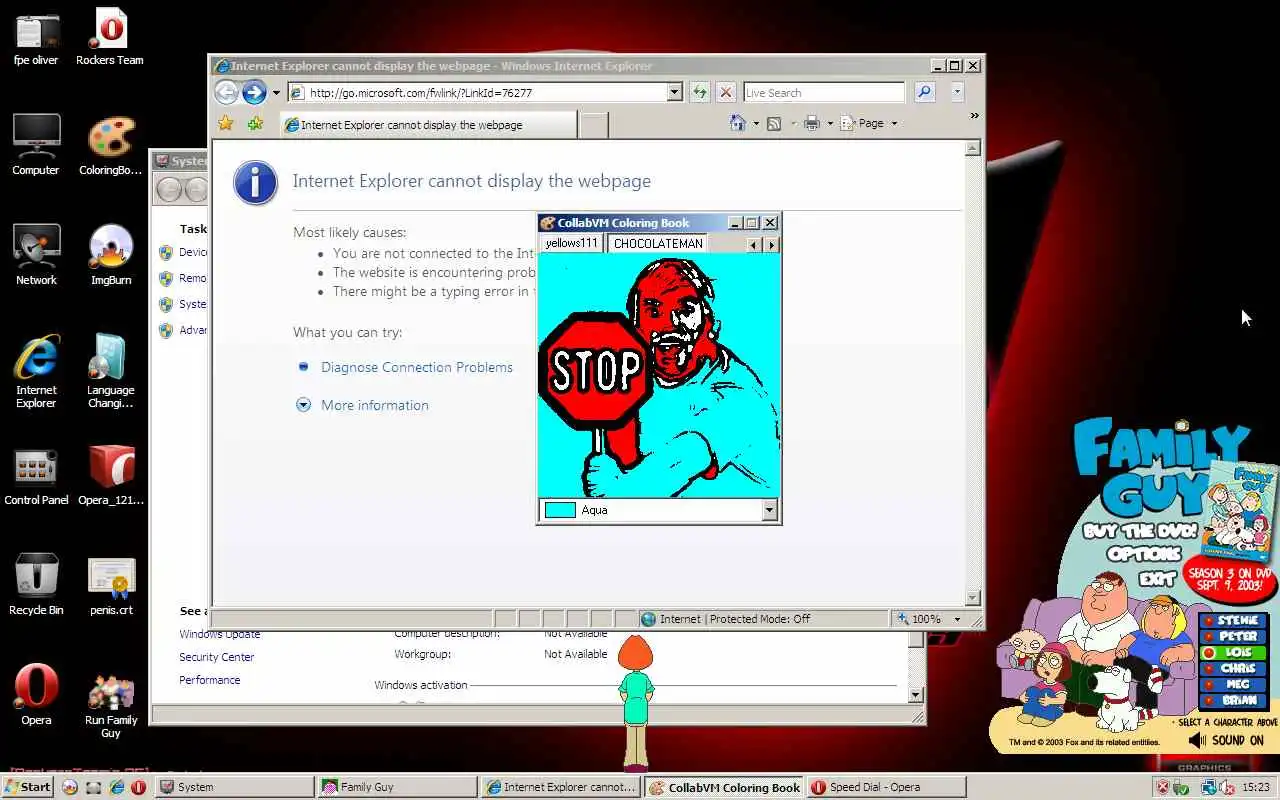Open a new blank tab in Internet Explorer
The width and height of the screenshot is (1280, 800).
click(x=594, y=125)
